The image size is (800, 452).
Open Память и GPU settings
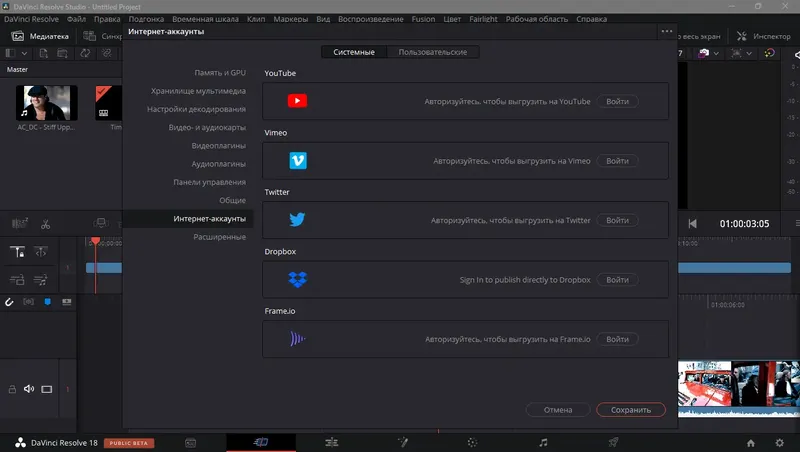click(x=220, y=73)
